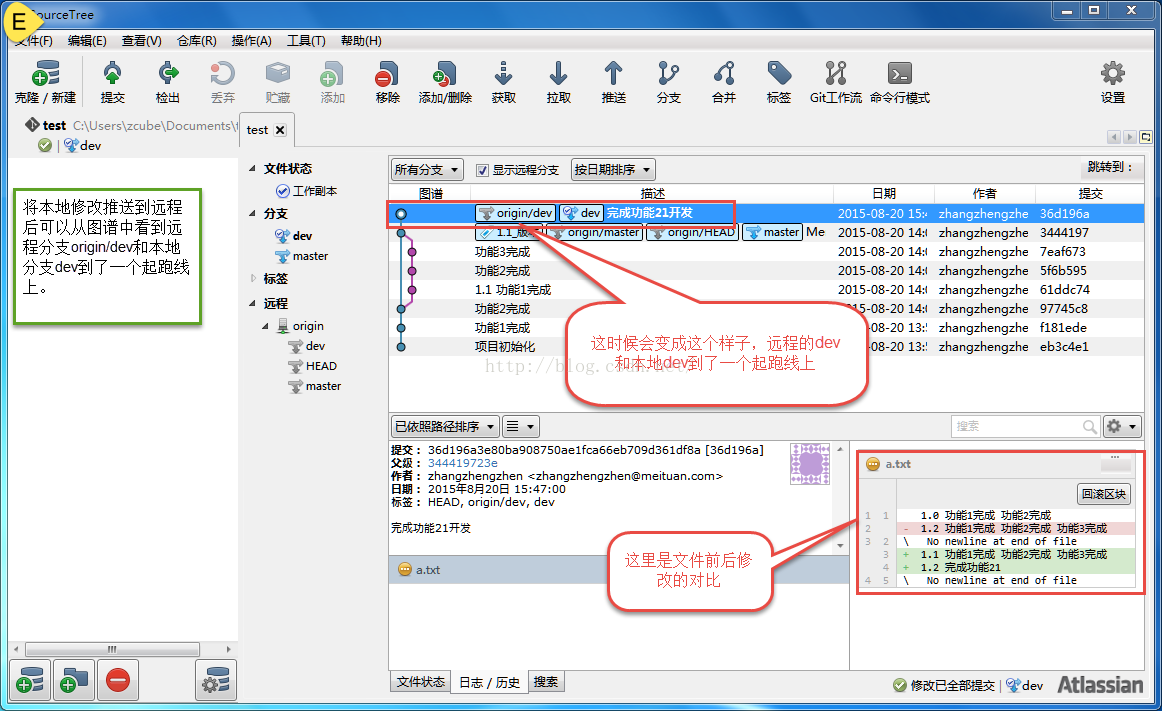Viewport: 1162px width, 711px height.
Task: Select 工作副本 in the sidebar
Action: pos(306,191)
